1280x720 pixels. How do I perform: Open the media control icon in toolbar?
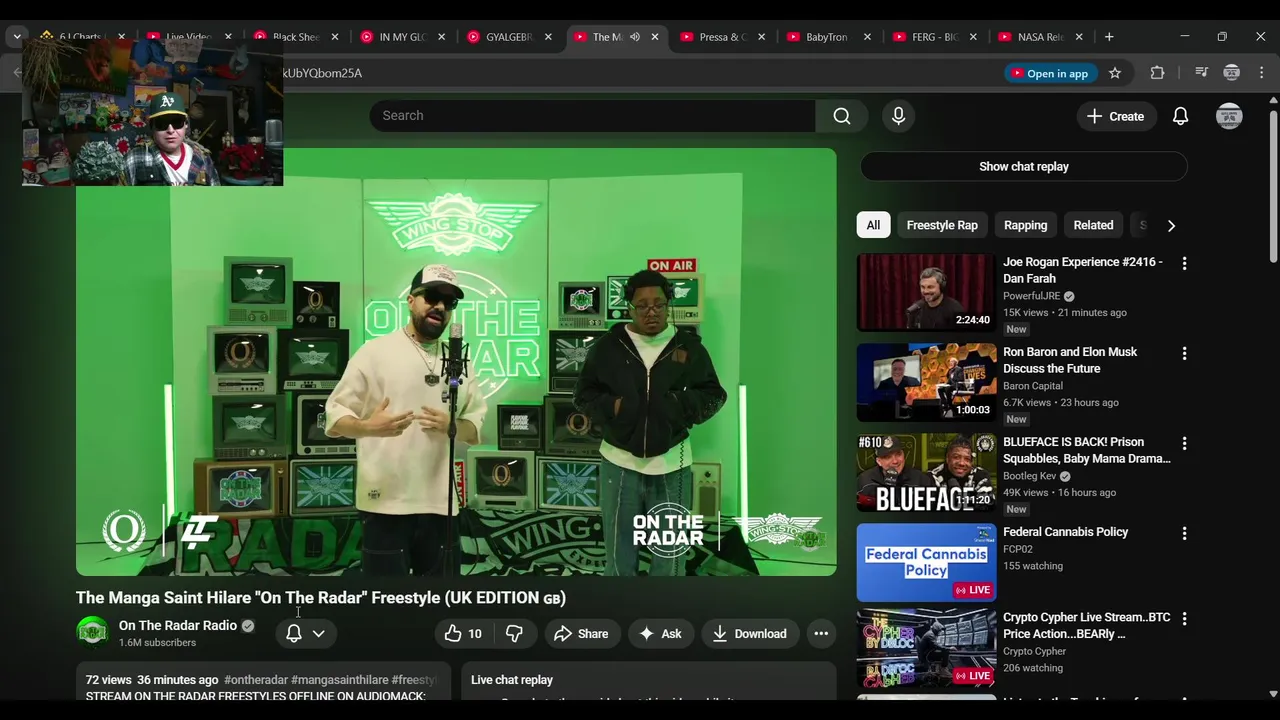(1201, 73)
